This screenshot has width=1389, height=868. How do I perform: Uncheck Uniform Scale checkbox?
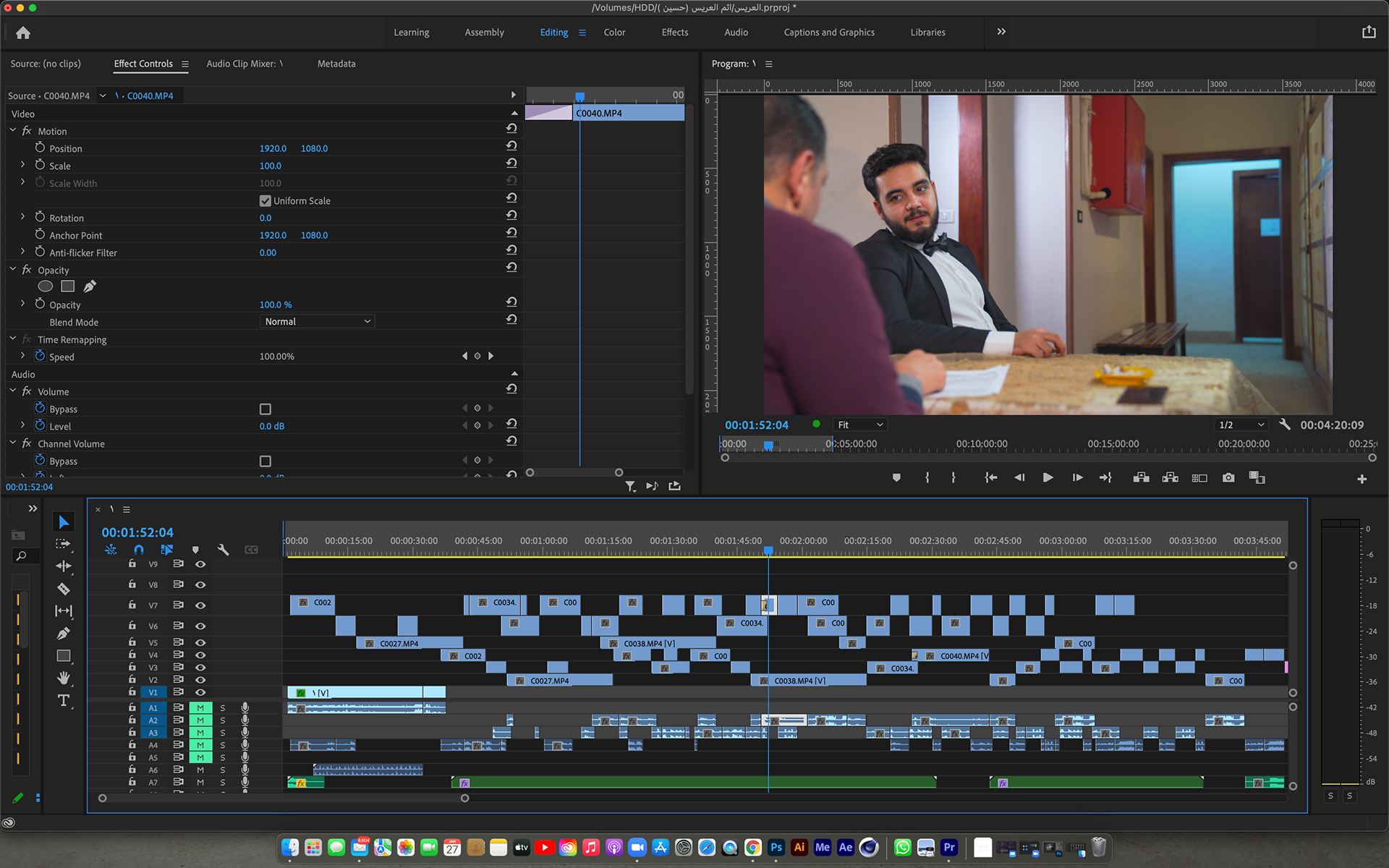(x=266, y=201)
